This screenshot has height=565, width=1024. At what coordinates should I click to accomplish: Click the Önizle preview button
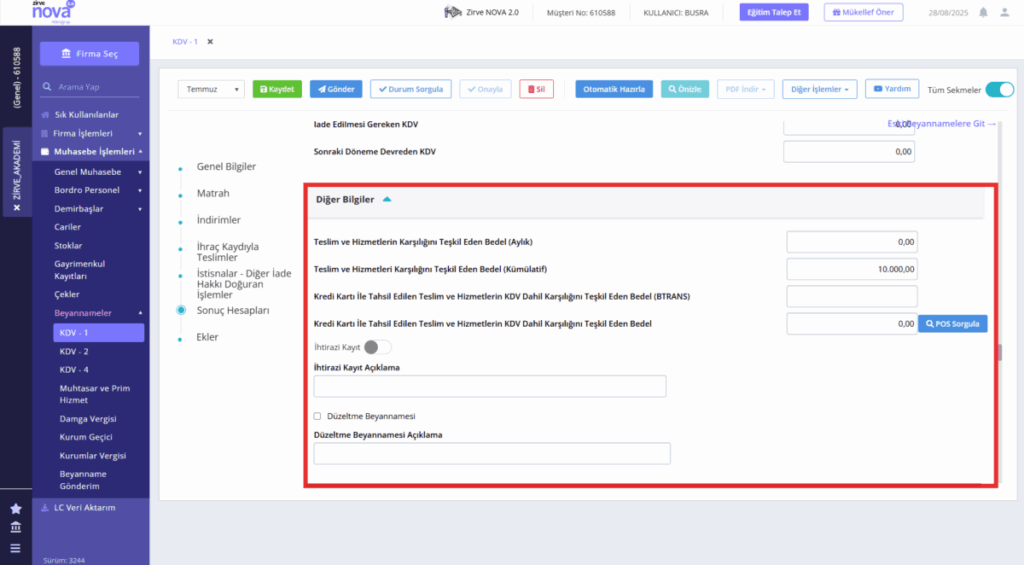pos(684,89)
